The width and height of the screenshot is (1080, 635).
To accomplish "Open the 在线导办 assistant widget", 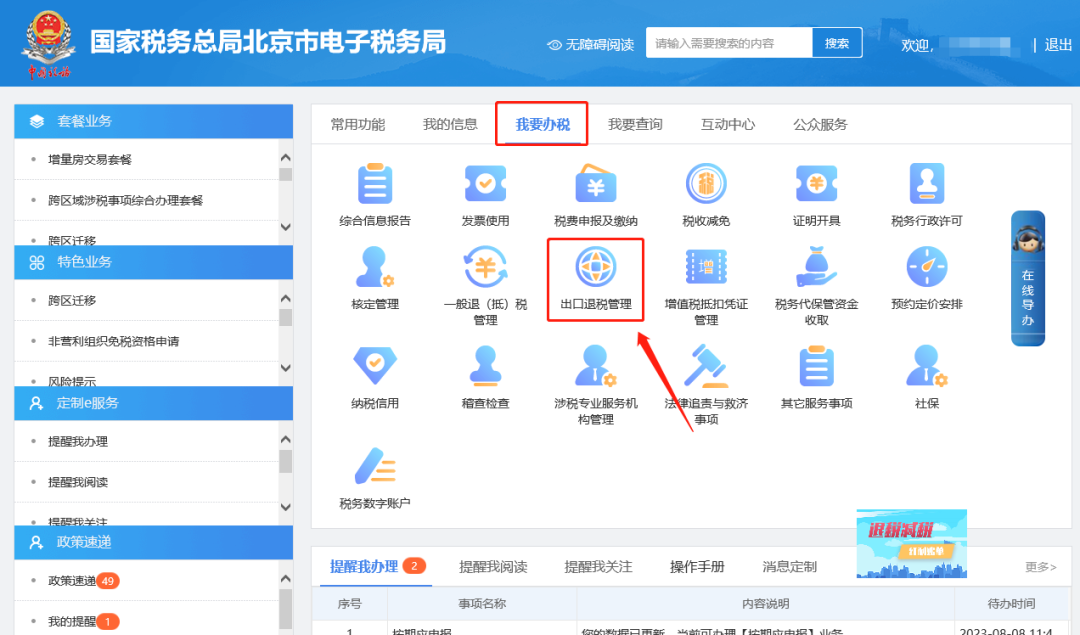I will [1028, 278].
